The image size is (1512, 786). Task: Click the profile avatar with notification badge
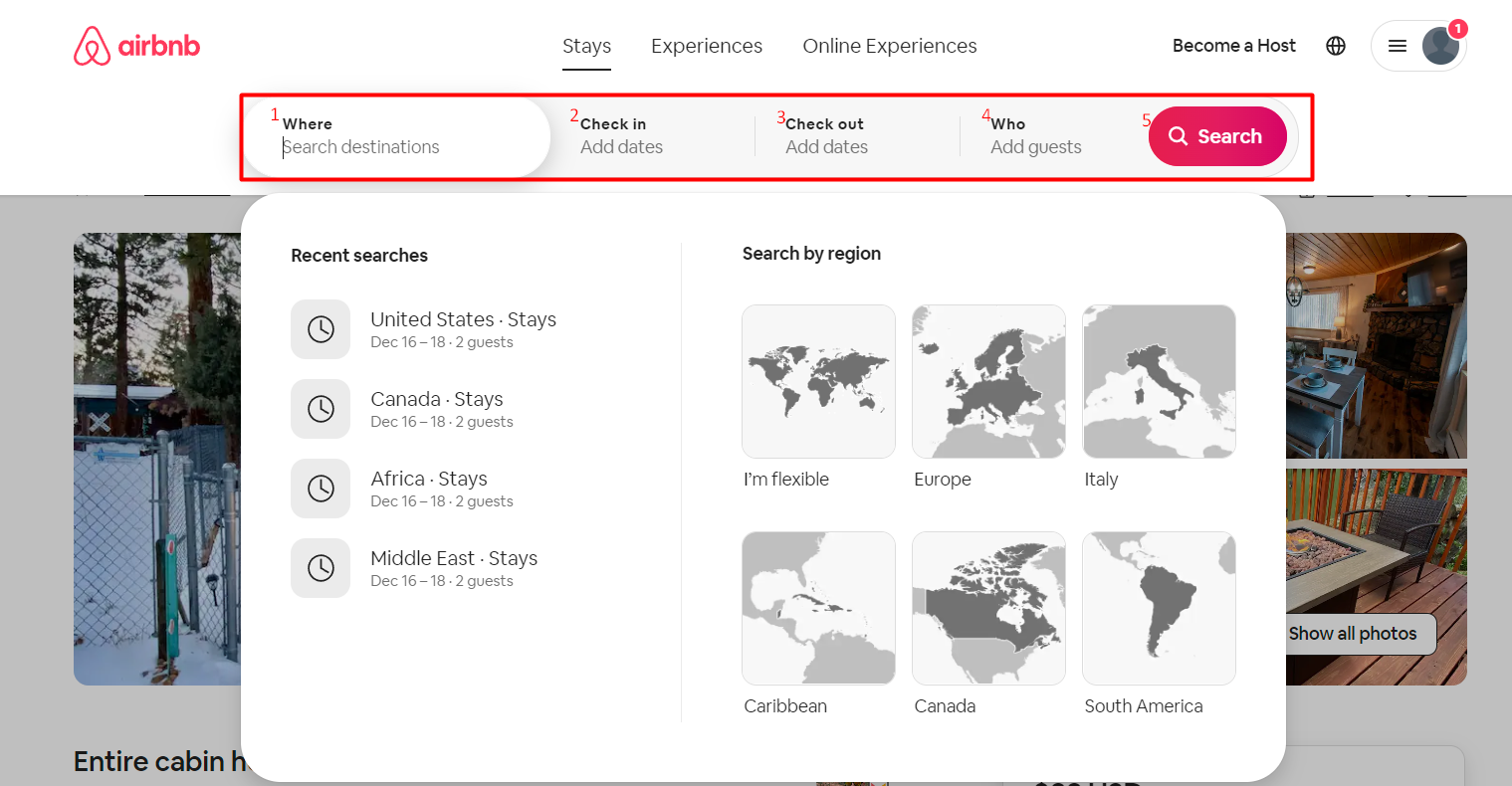click(x=1440, y=45)
